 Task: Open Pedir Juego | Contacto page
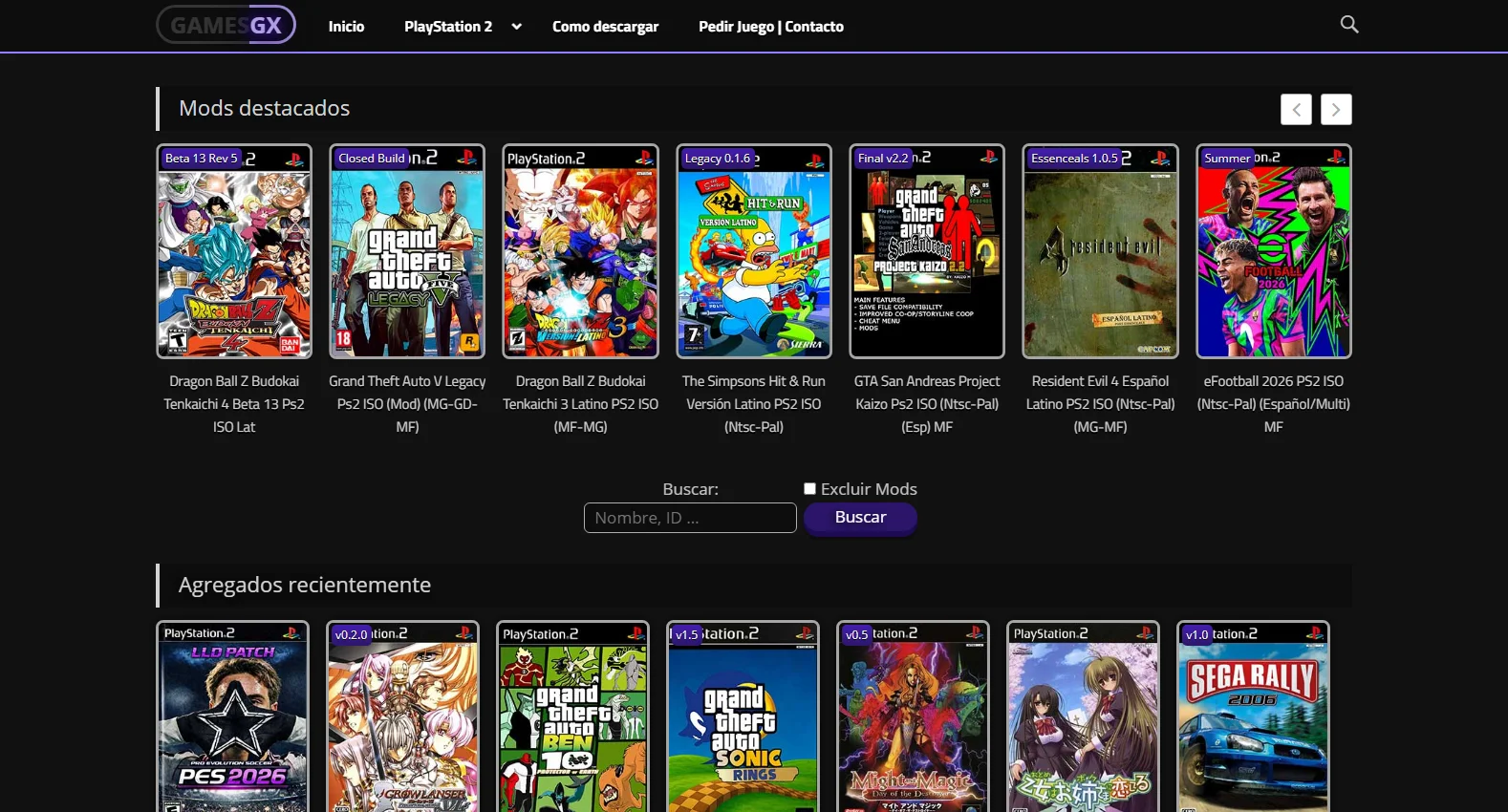coord(771,27)
